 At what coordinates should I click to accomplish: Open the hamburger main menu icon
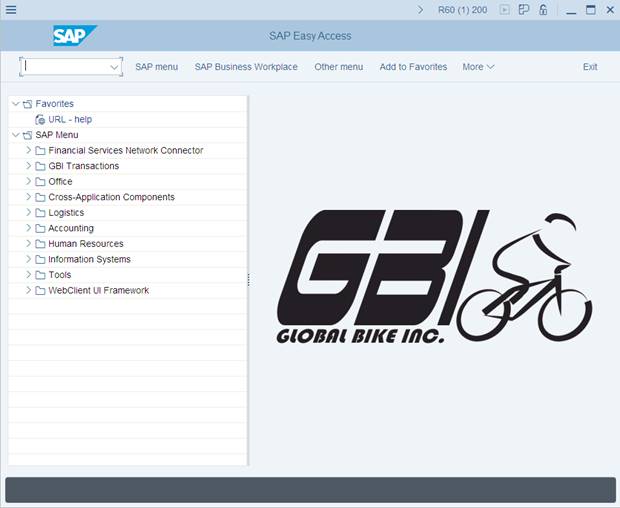click(11, 9)
